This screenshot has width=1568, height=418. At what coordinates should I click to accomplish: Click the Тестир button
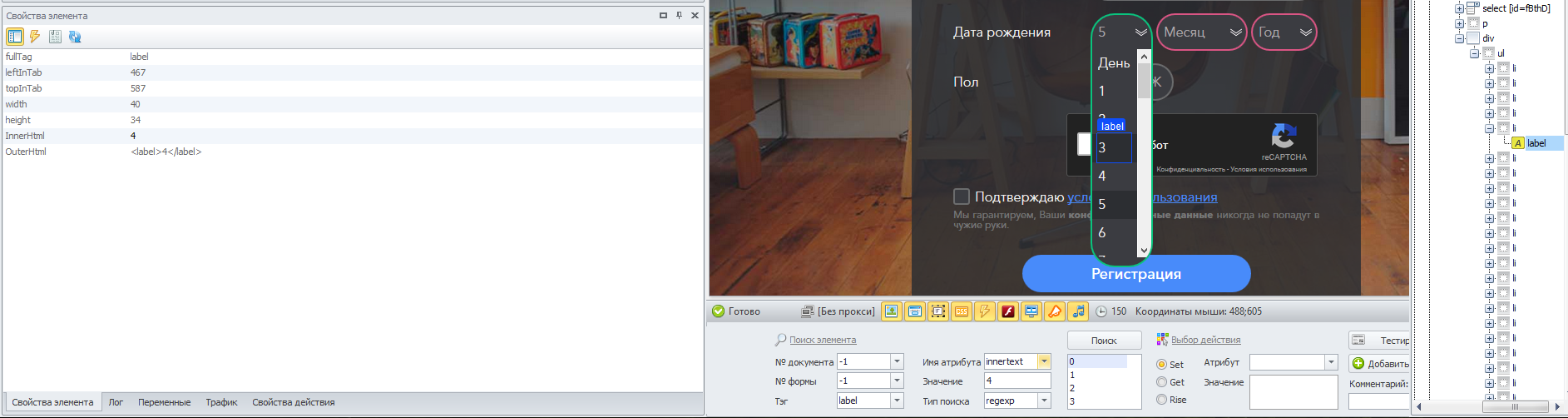click(x=1380, y=341)
